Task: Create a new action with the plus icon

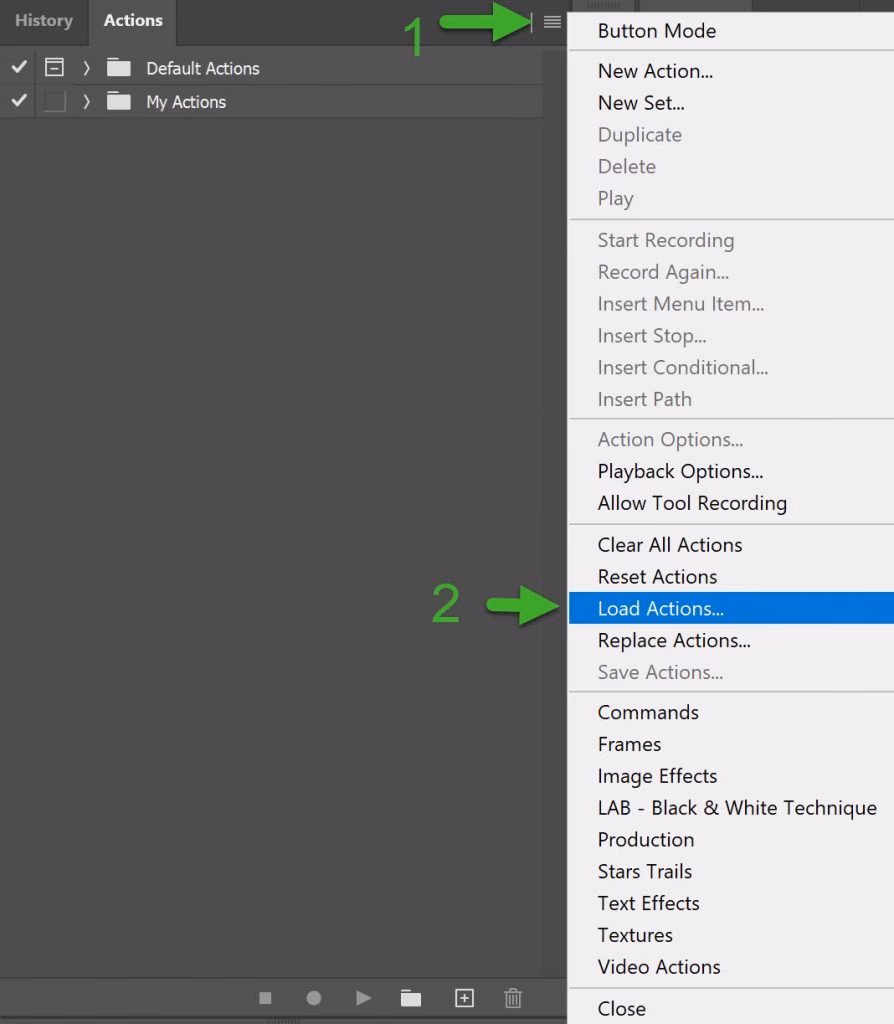Action: (463, 997)
